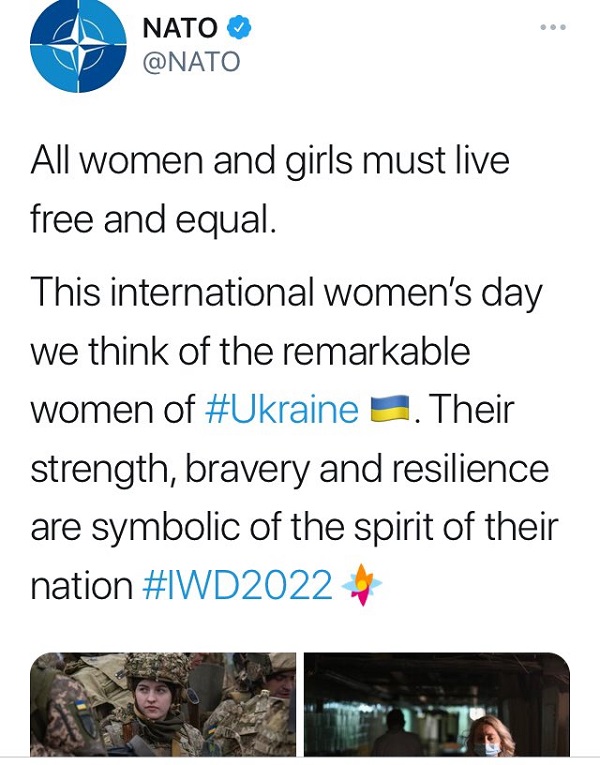Click the "All women and girls" opening sentence
This screenshot has width=600, height=765.
coord(270,160)
